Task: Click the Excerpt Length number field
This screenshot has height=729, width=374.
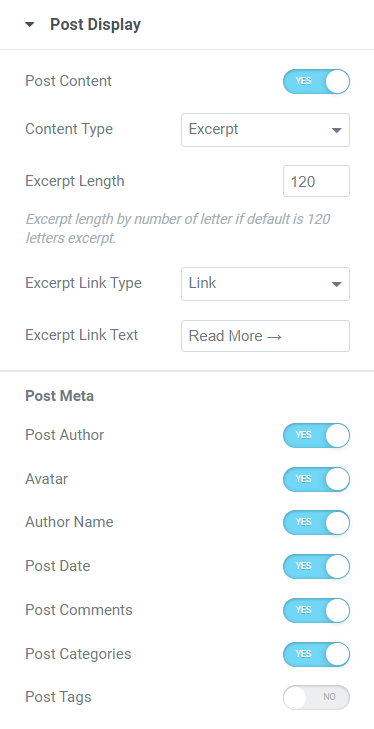Action: [x=316, y=181]
